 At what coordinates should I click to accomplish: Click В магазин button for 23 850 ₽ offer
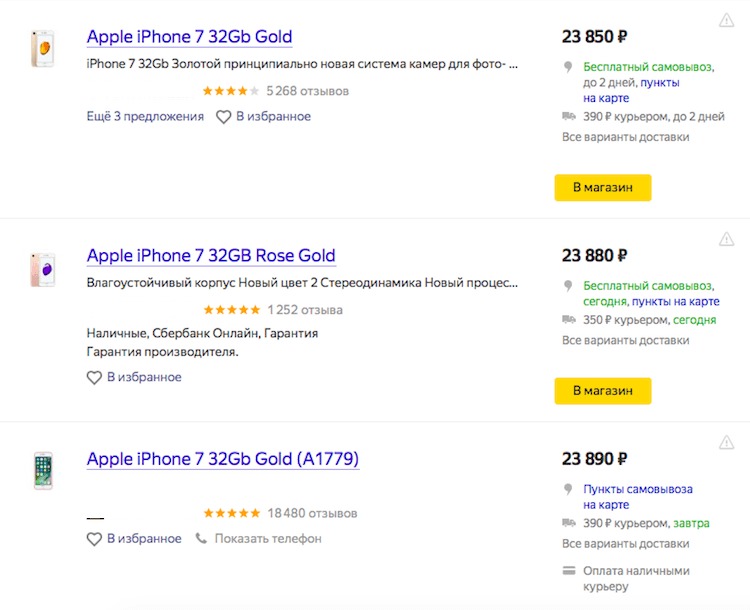(x=603, y=188)
